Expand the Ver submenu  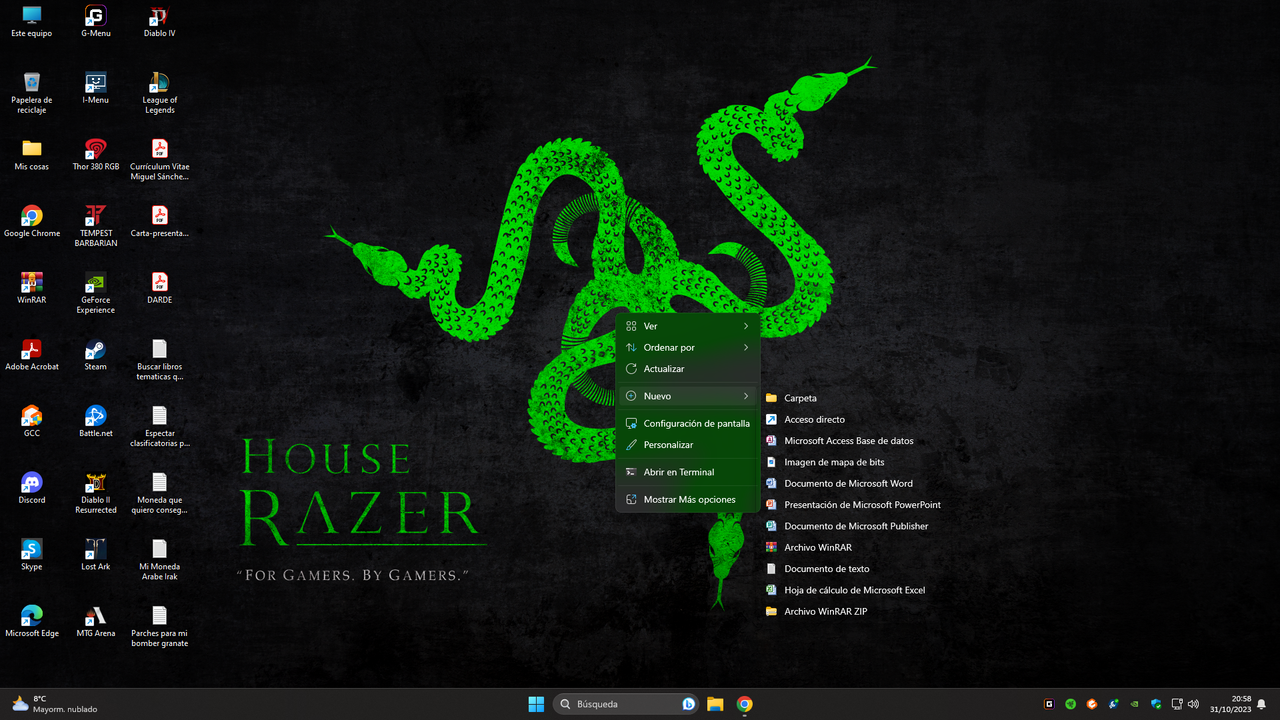click(x=688, y=326)
